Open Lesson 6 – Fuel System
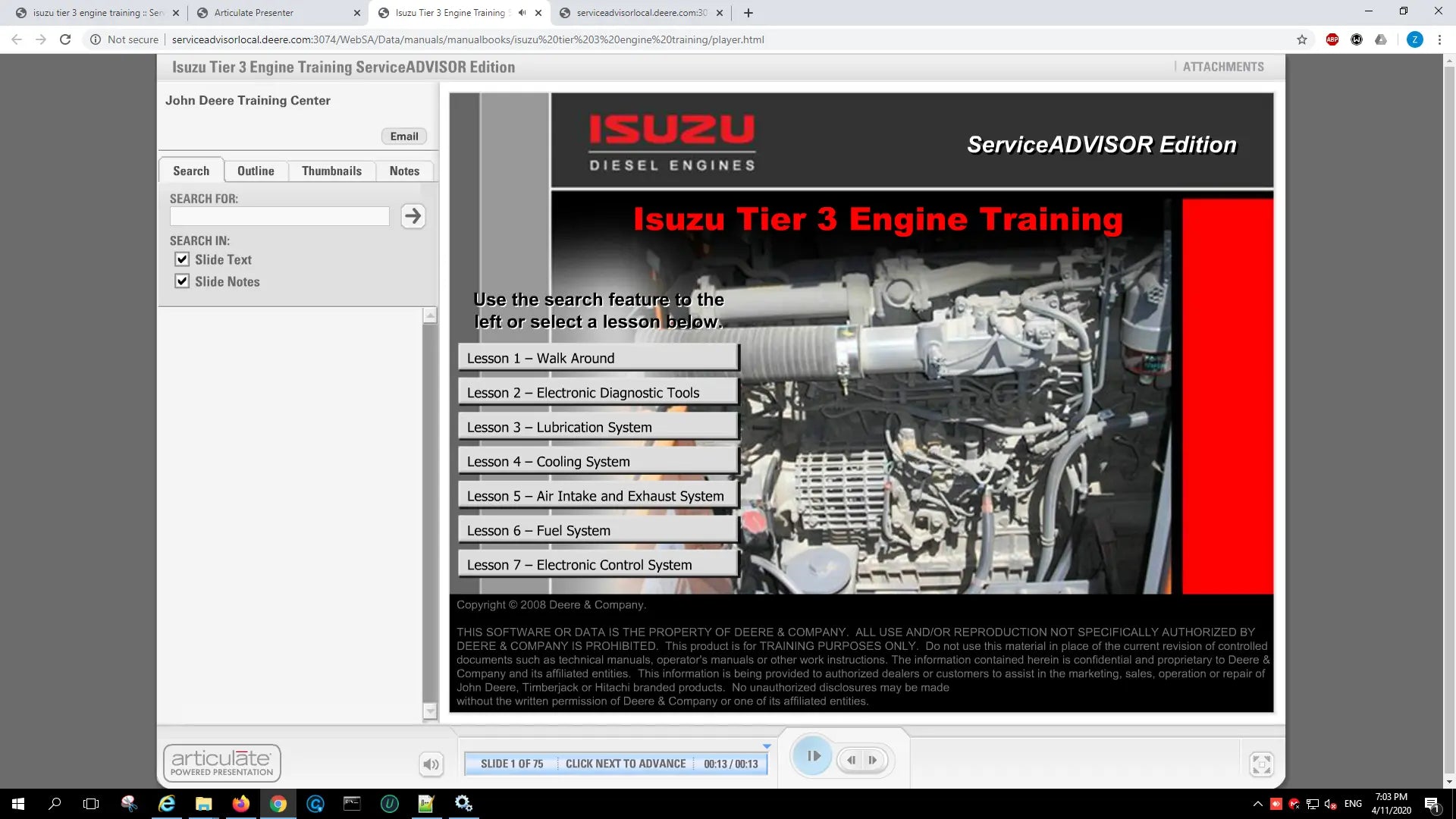Viewport: 1456px width, 819px height. click(x=597, y=530)
